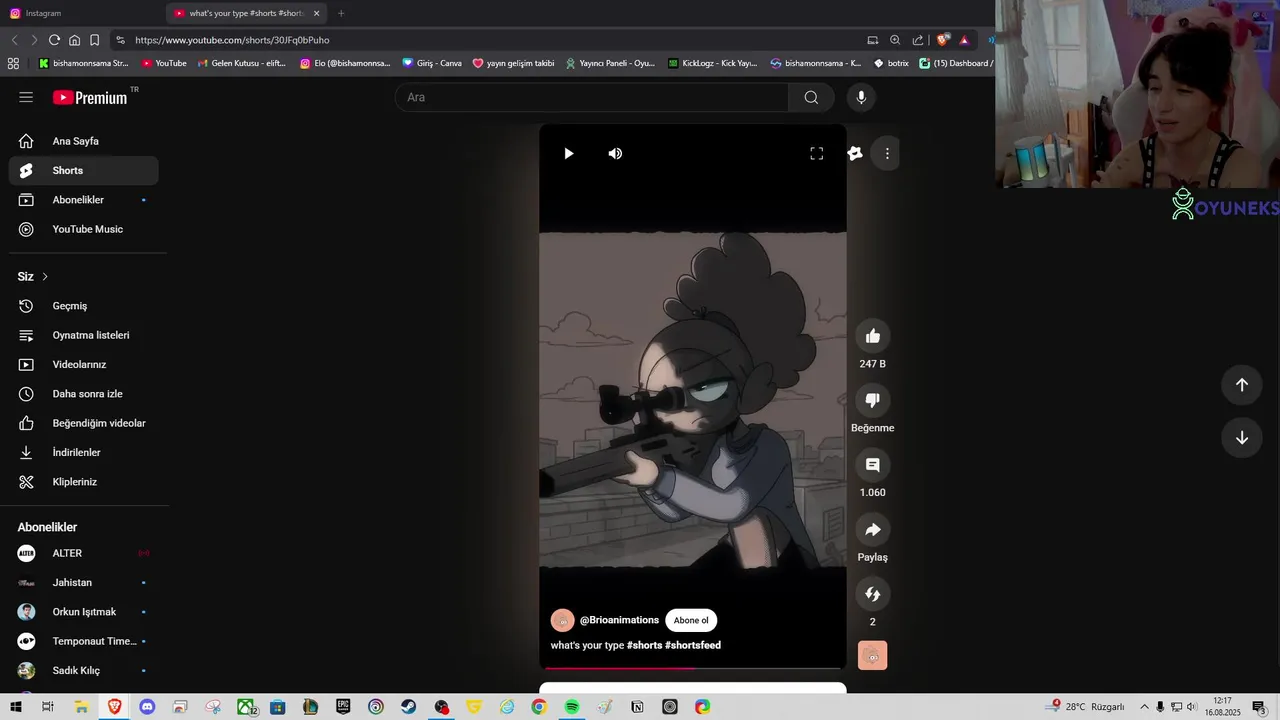Share the Short via Paylaş

pos(873,530)
